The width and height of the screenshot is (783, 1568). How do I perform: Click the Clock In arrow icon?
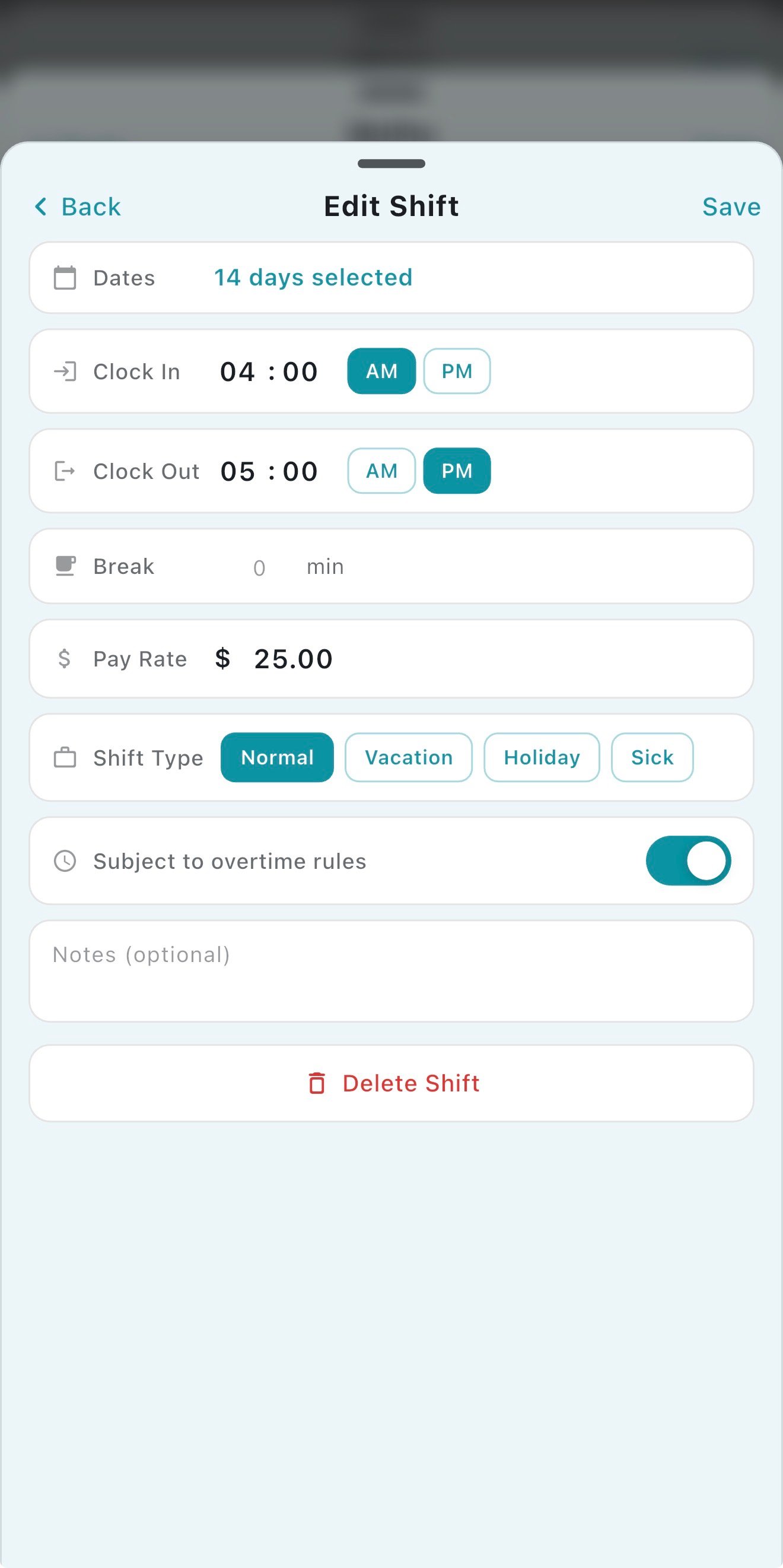pyautogui.click(x=65, y=372)
